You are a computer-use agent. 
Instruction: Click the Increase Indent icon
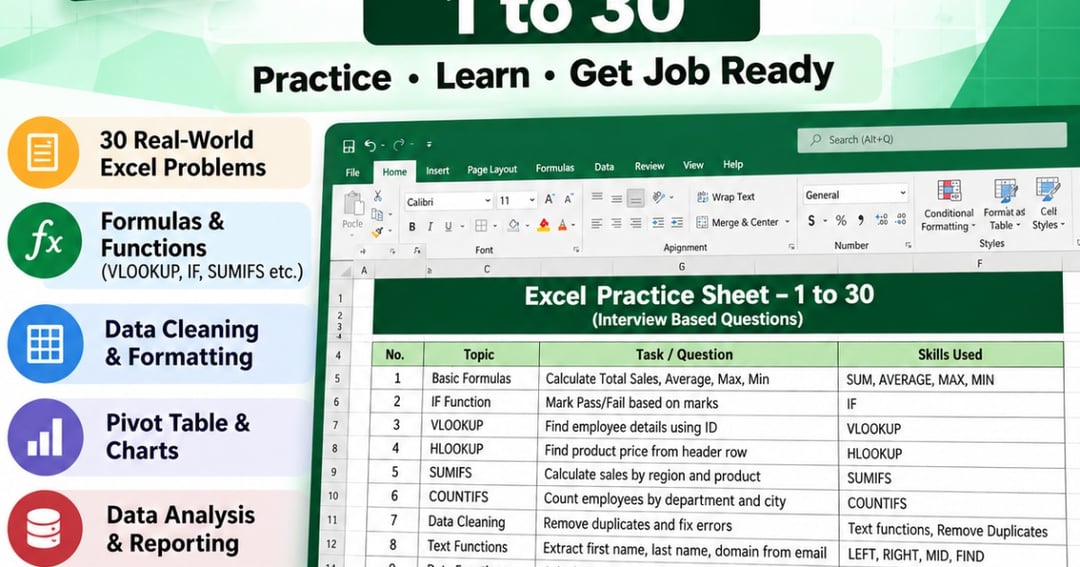tap(677, 223)
